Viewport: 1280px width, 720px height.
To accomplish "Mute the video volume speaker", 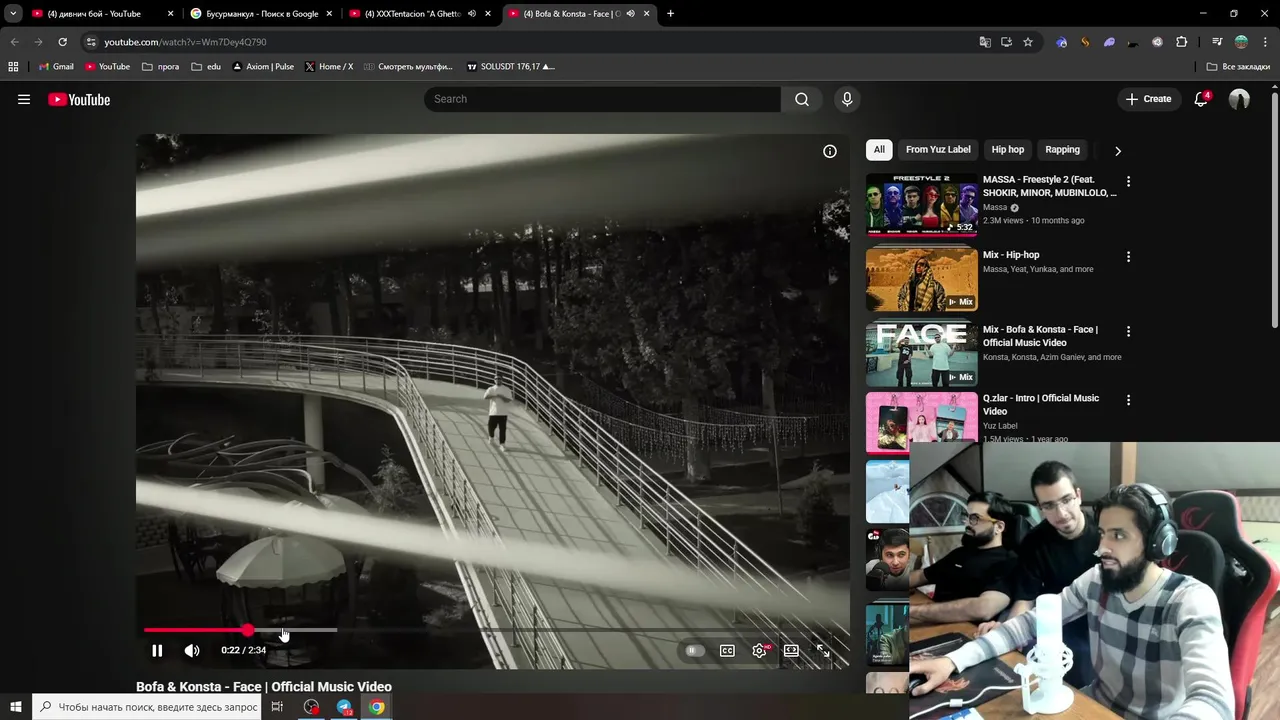I will (x=192, y=650).
